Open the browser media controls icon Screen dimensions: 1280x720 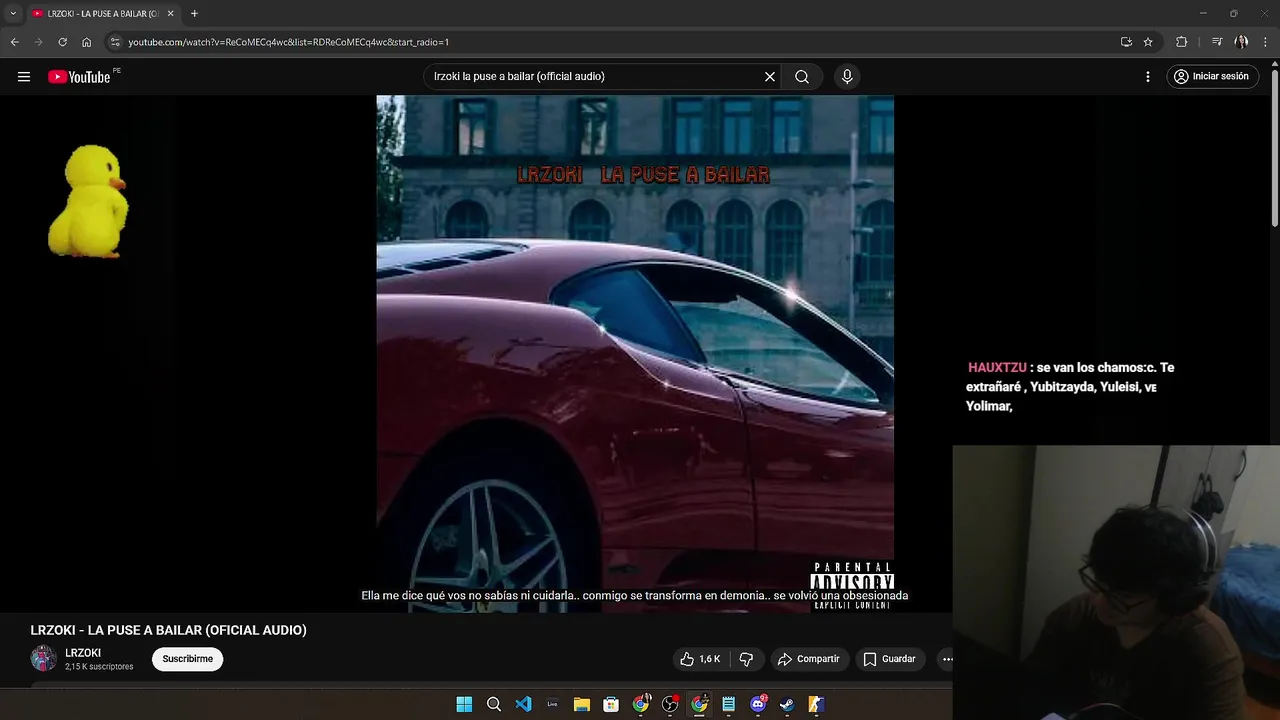coord(1217,42)
